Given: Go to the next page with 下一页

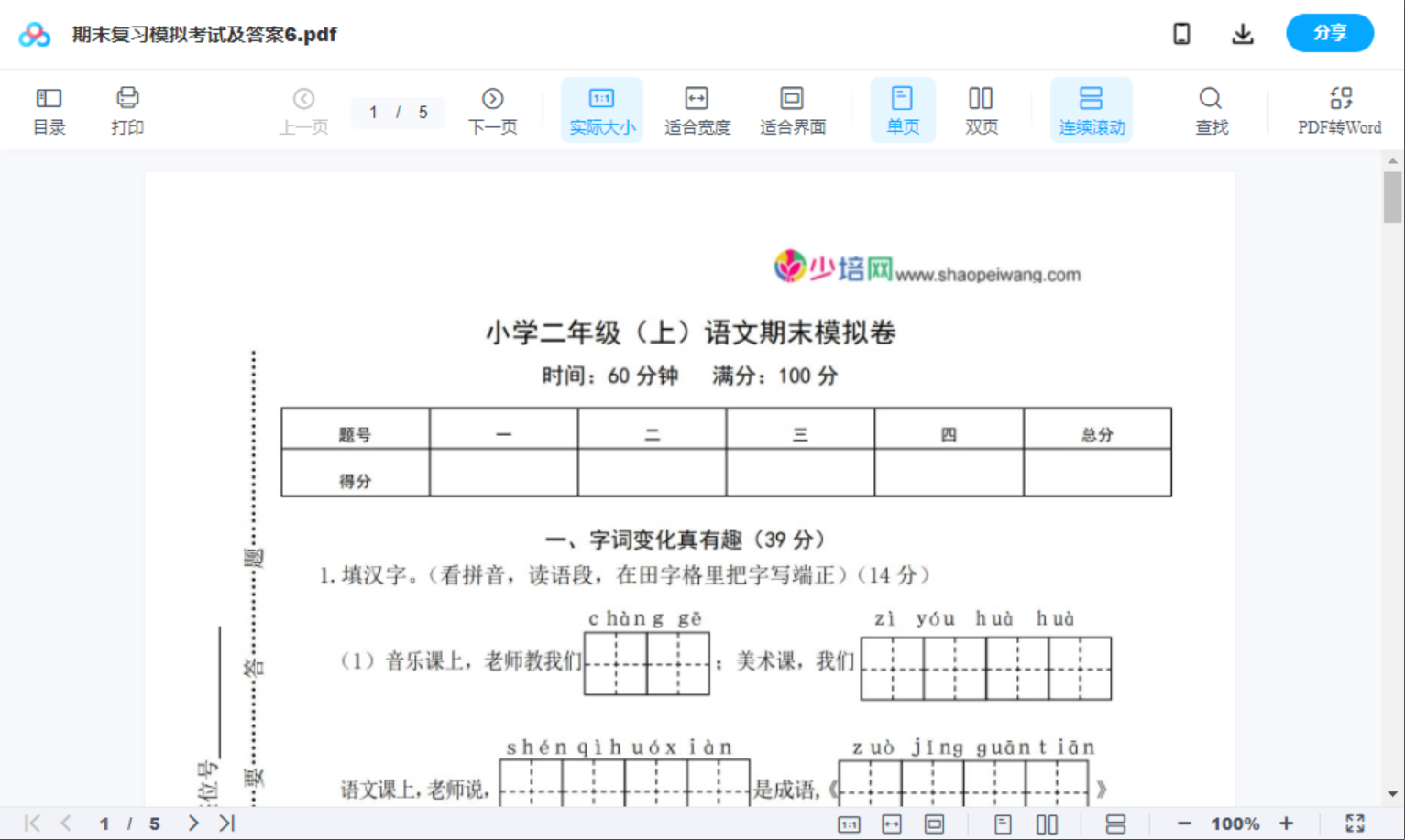Looking at the screenshot, I should pyautogui.click(x=492, y=109).
